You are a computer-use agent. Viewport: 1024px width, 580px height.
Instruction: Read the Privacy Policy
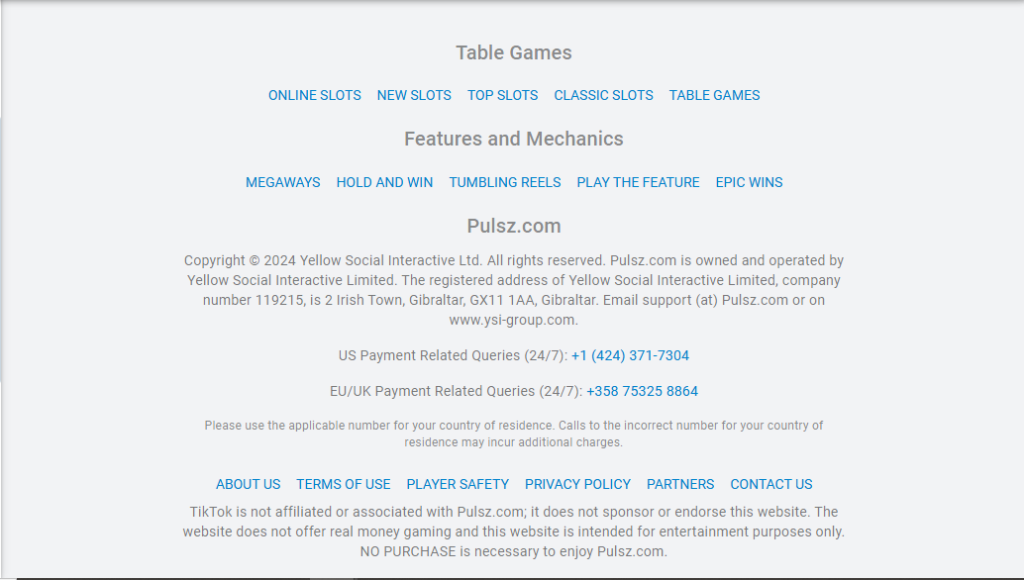pos(578,485)
